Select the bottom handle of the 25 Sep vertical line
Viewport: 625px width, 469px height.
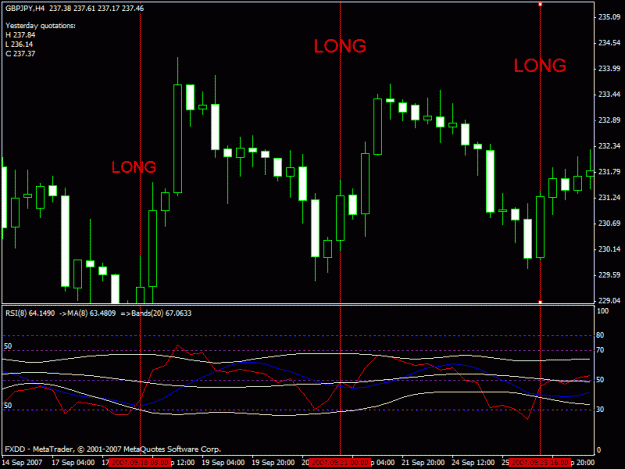pyautogui.click(x=540, y=302)
